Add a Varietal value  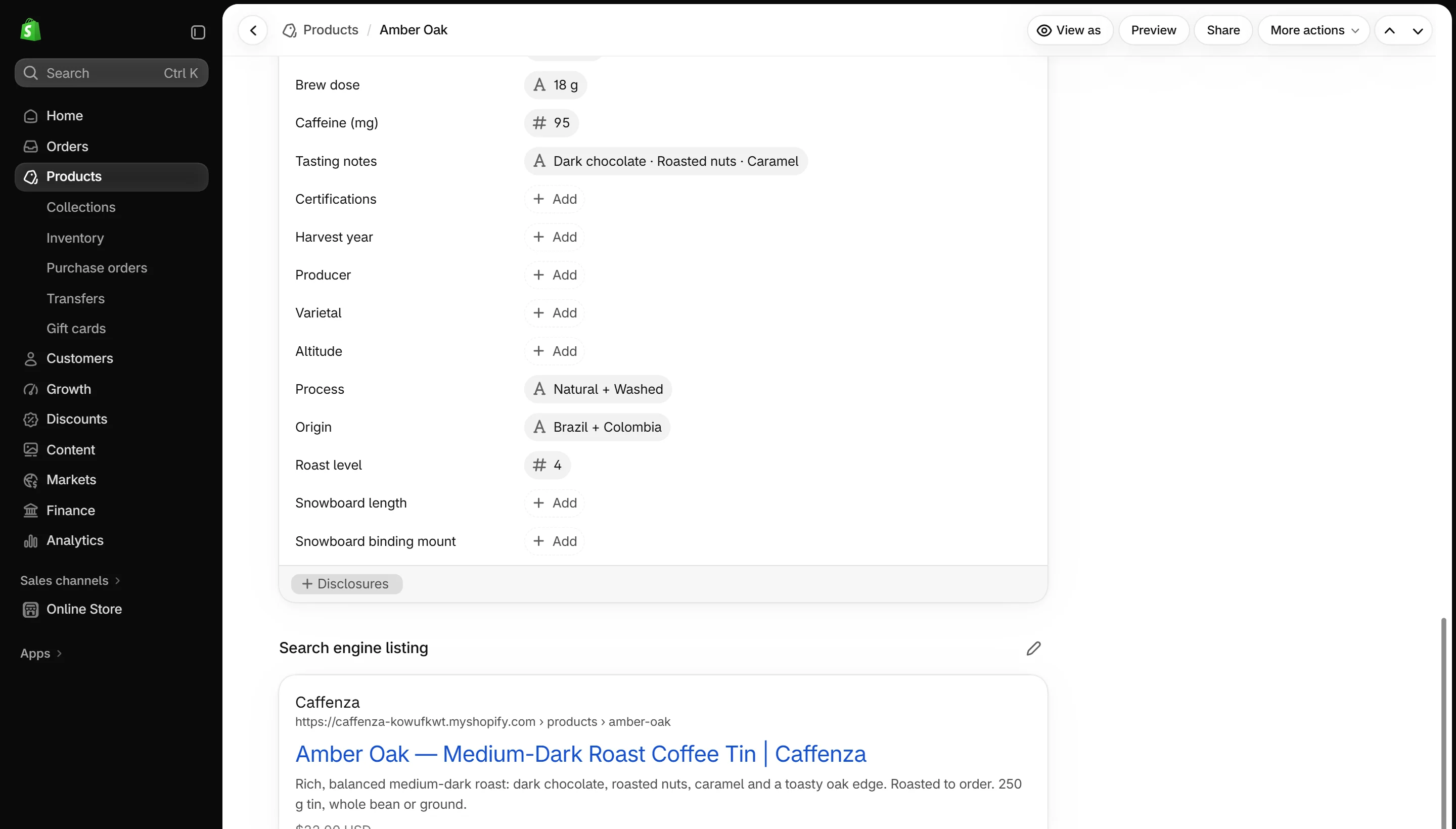[555, 313]
